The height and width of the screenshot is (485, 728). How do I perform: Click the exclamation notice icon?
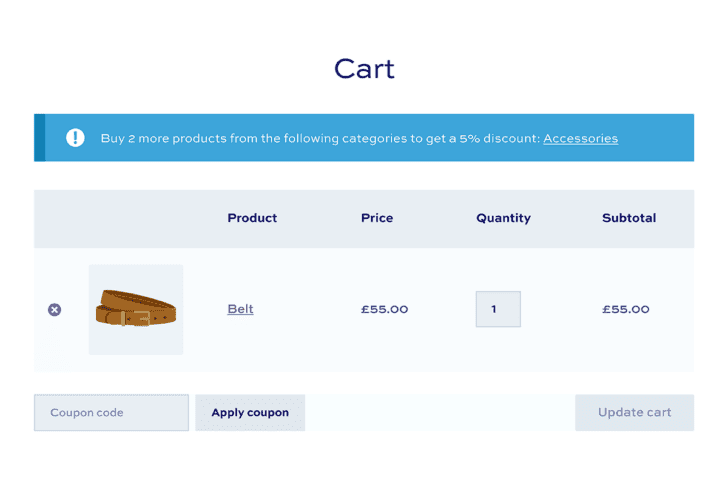pyautogui.click(x=75, y=138)
